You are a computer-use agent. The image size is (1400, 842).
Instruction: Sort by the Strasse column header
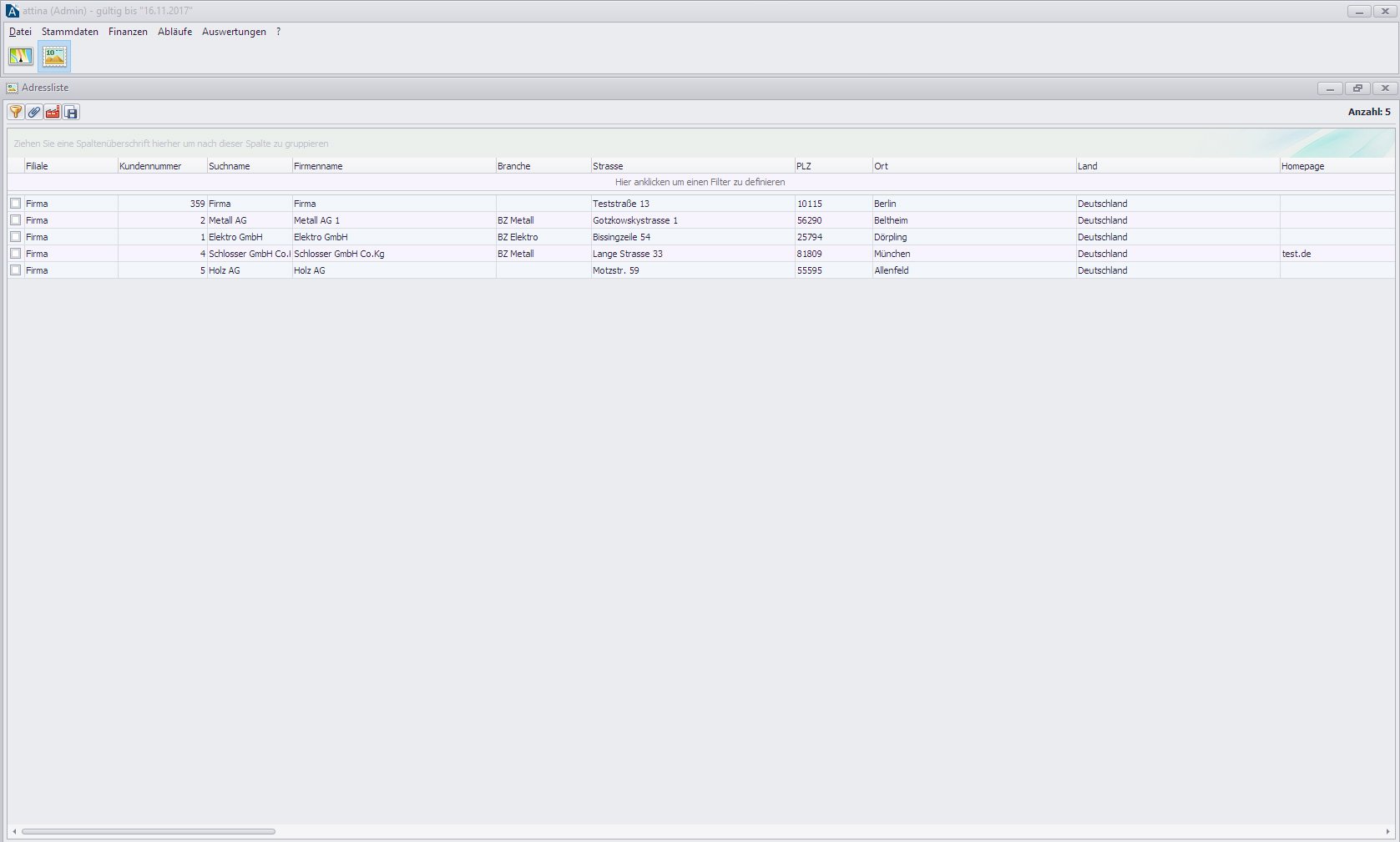693,166
